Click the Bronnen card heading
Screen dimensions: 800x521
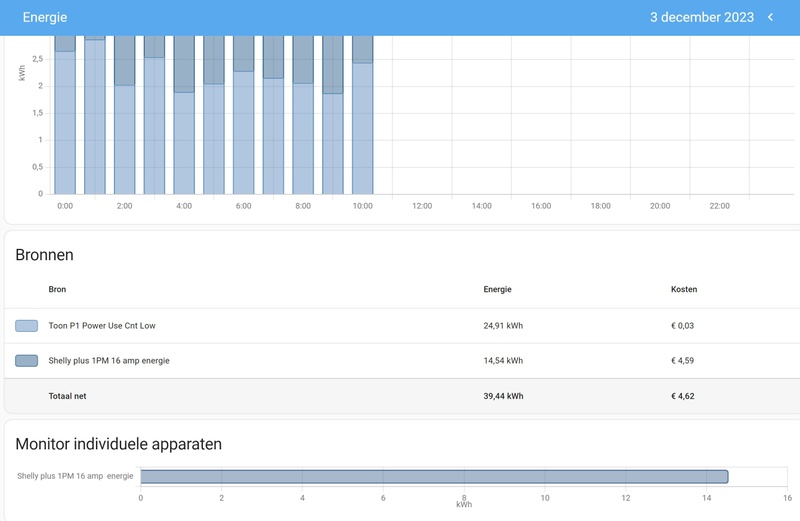(44, 255)
